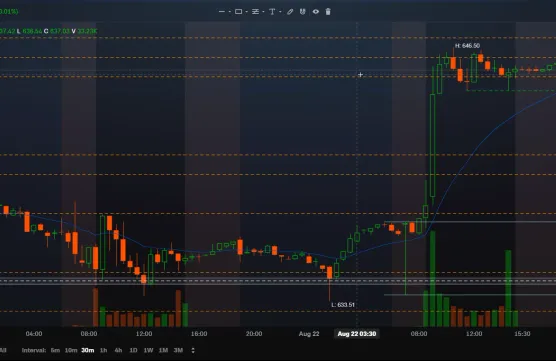The image size is (556, 361).
Task: Switch chart interval to 4h
Action: pos(118,350)
